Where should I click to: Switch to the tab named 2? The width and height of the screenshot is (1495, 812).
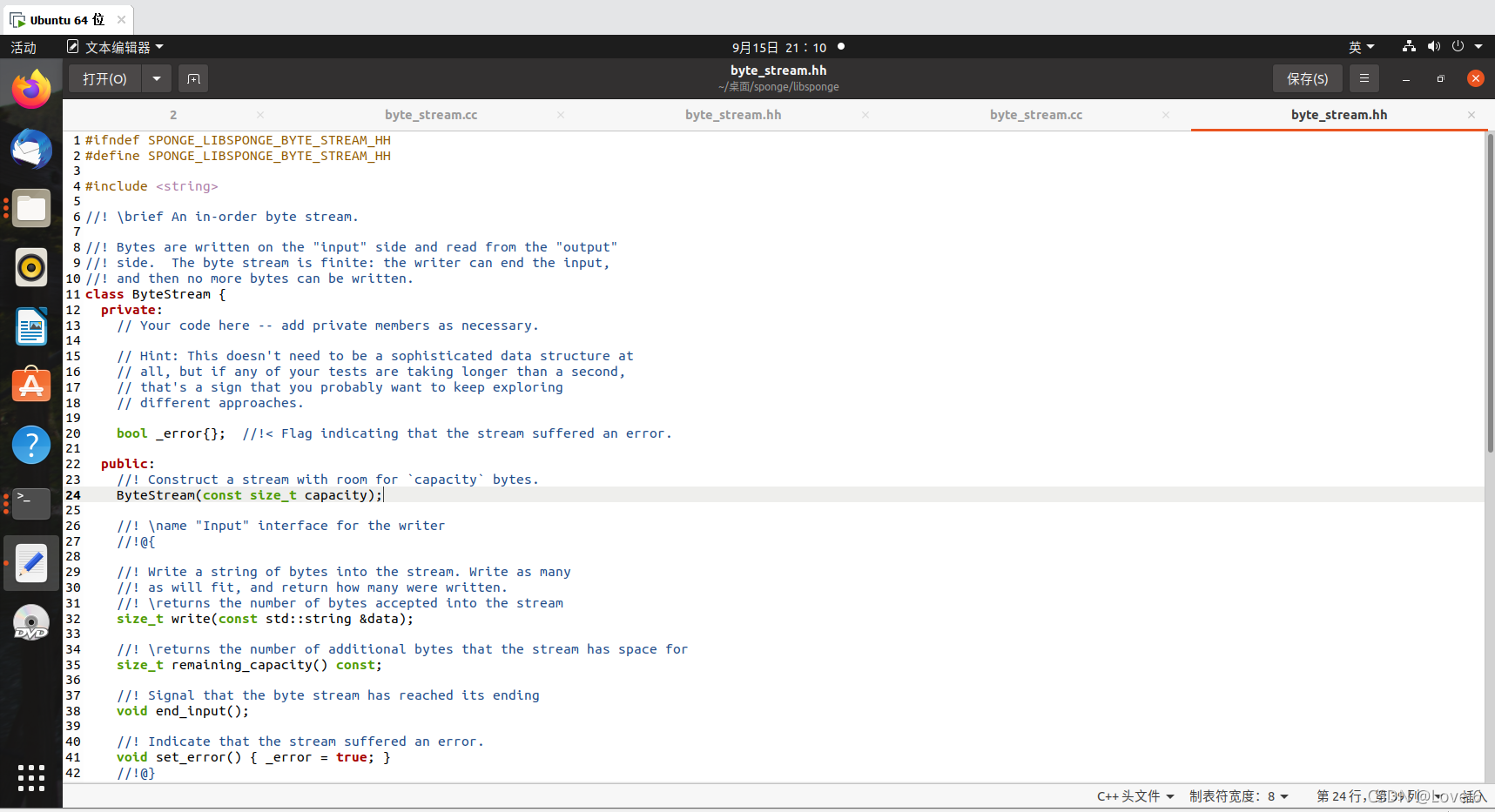click(173, 115)
